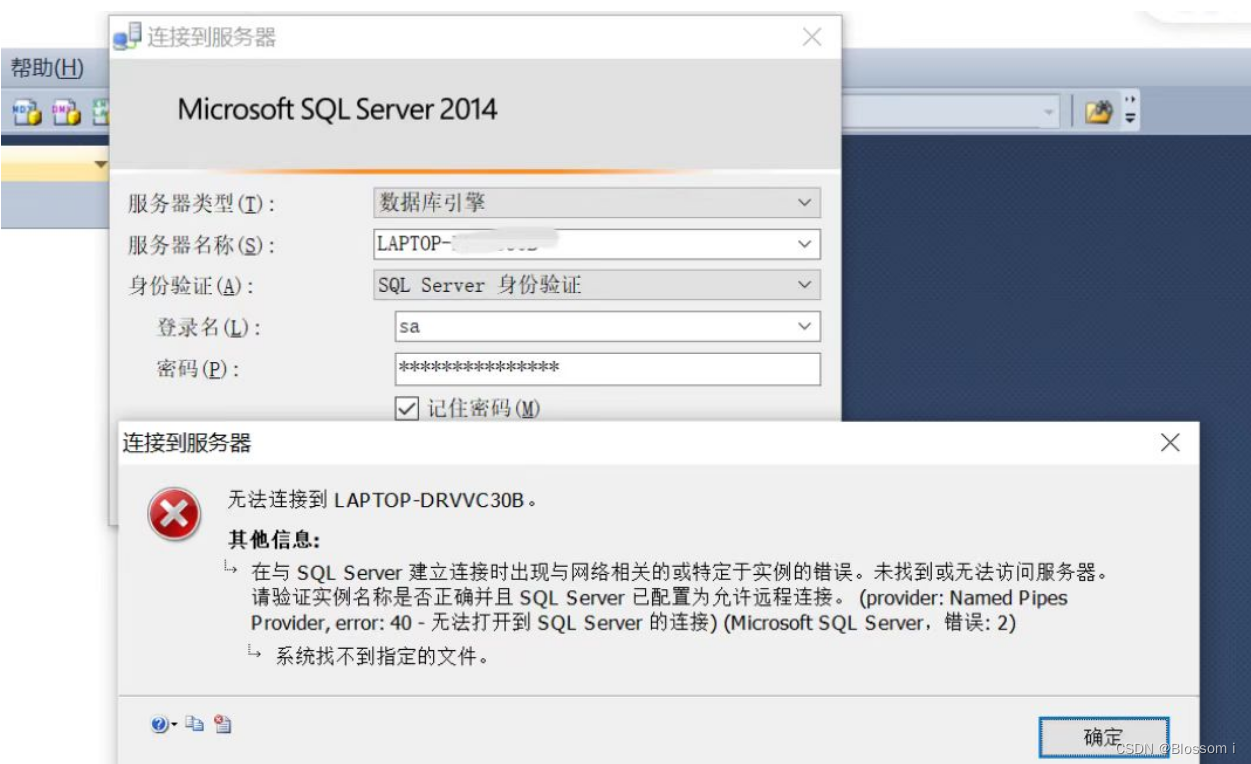The width and height of the screenshot is (1251, 764).
Task: Click the MDX query toolbar icon
Action: (27, 112)
